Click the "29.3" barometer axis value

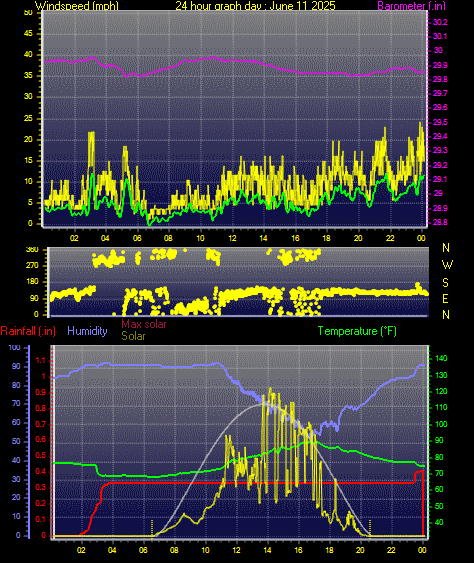440,150
